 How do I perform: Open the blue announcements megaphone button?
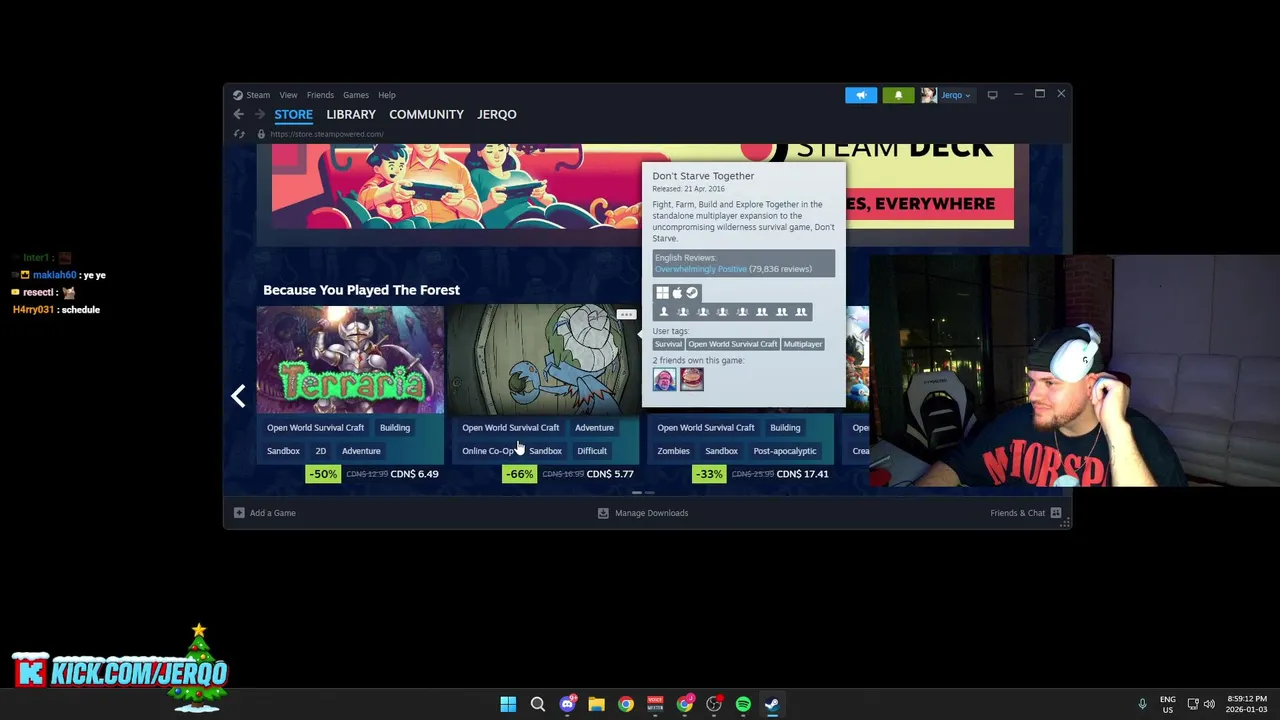pos(861,95)
